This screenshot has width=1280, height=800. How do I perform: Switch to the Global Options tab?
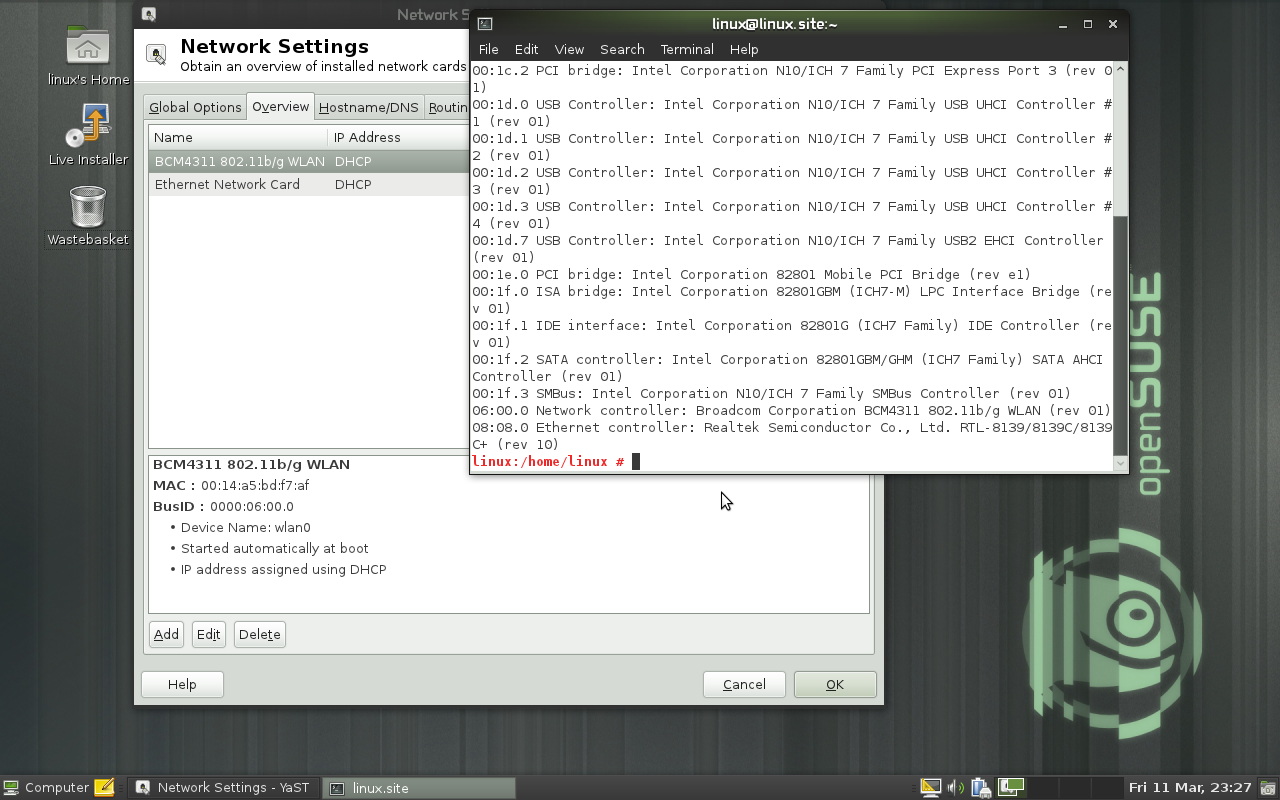coord(195,108)
